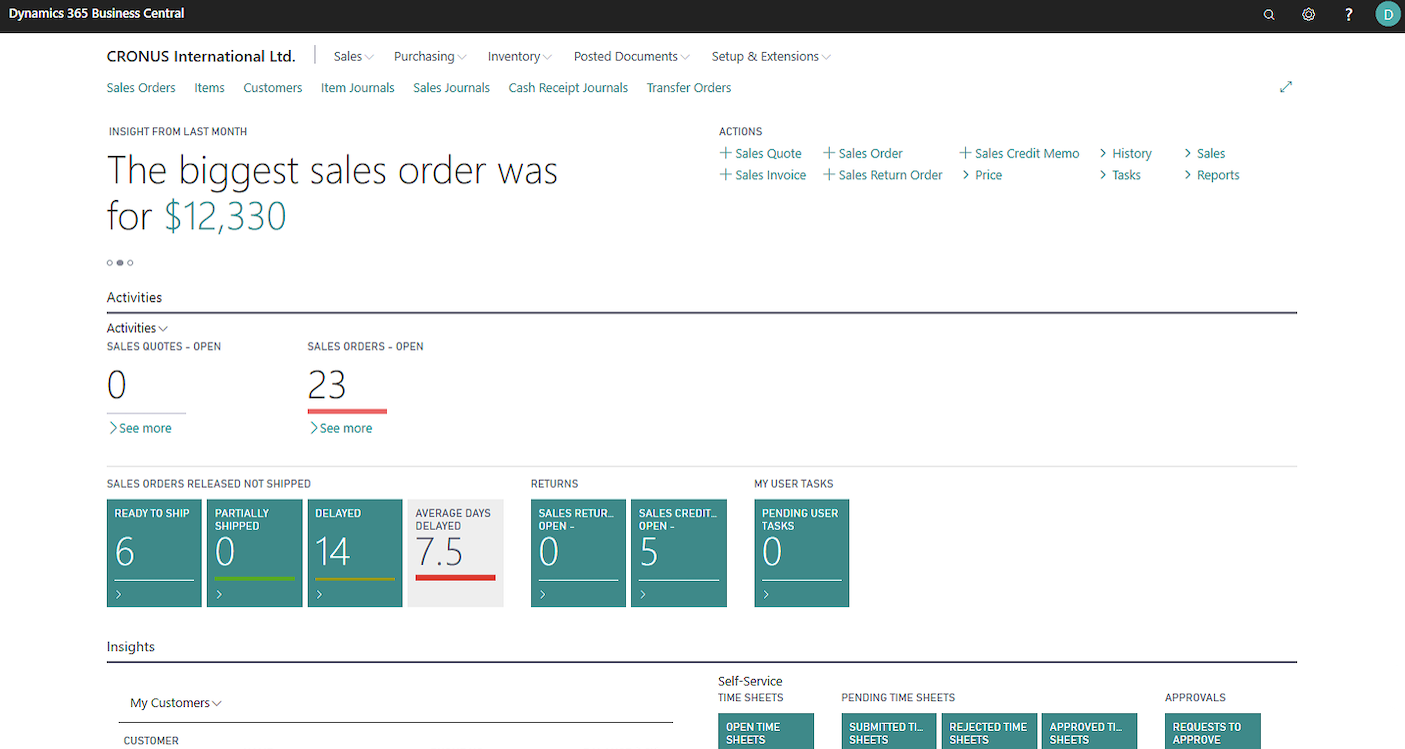The image size is (1405, 749).
Task: Click Dynamics 365 Business Central title
Action: 97,14
